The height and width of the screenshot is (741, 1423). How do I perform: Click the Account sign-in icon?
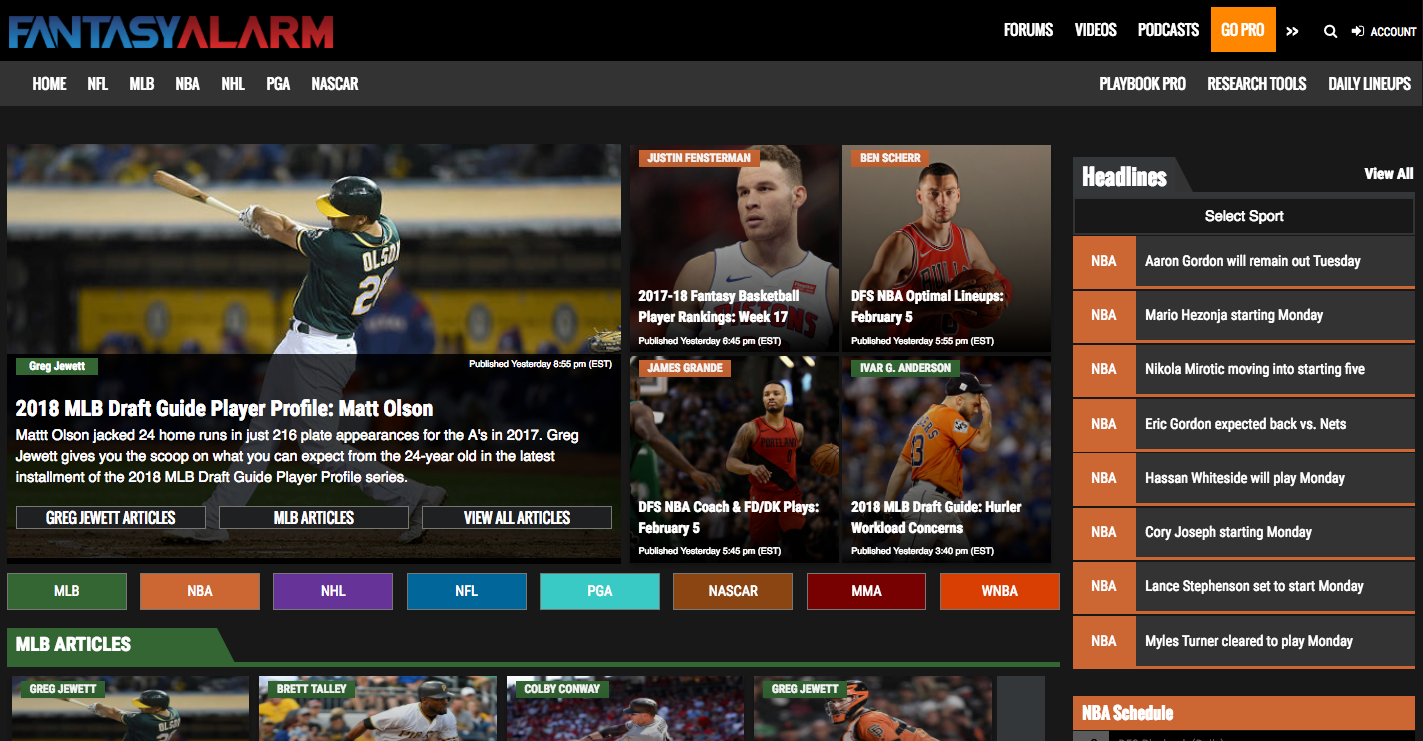[x=1357, y=31]
